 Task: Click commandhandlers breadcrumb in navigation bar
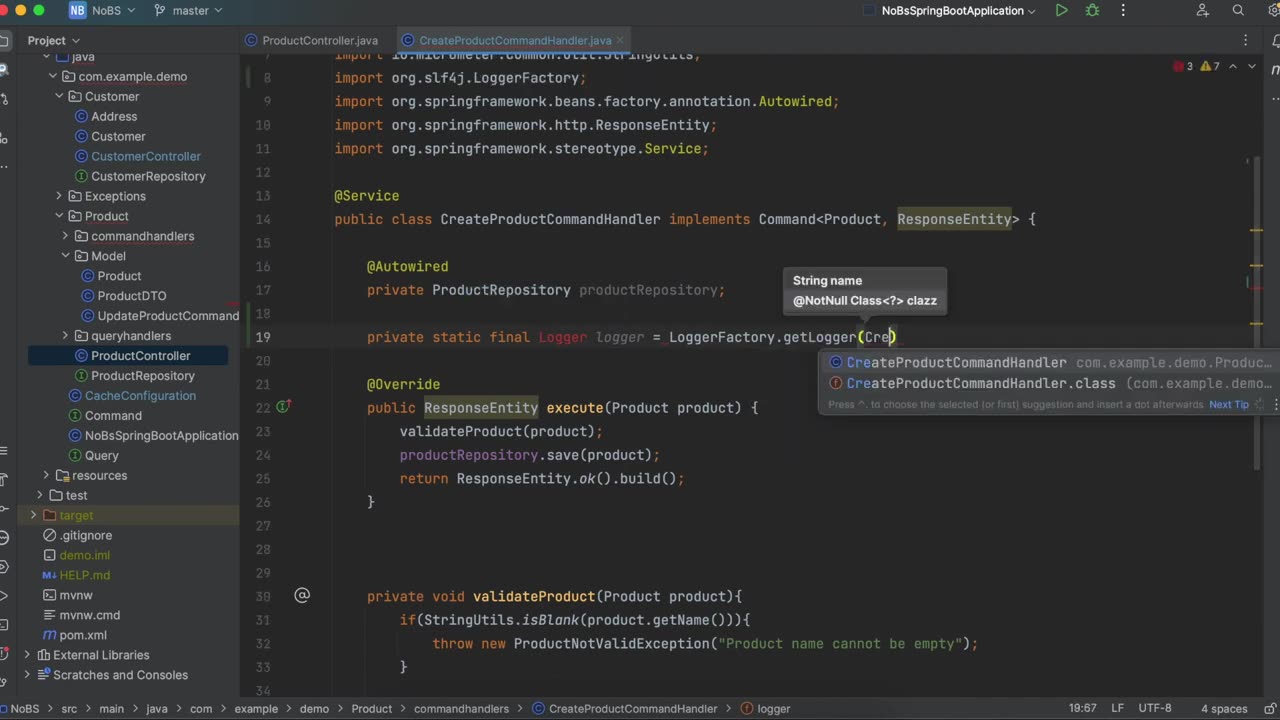point(463,708)
